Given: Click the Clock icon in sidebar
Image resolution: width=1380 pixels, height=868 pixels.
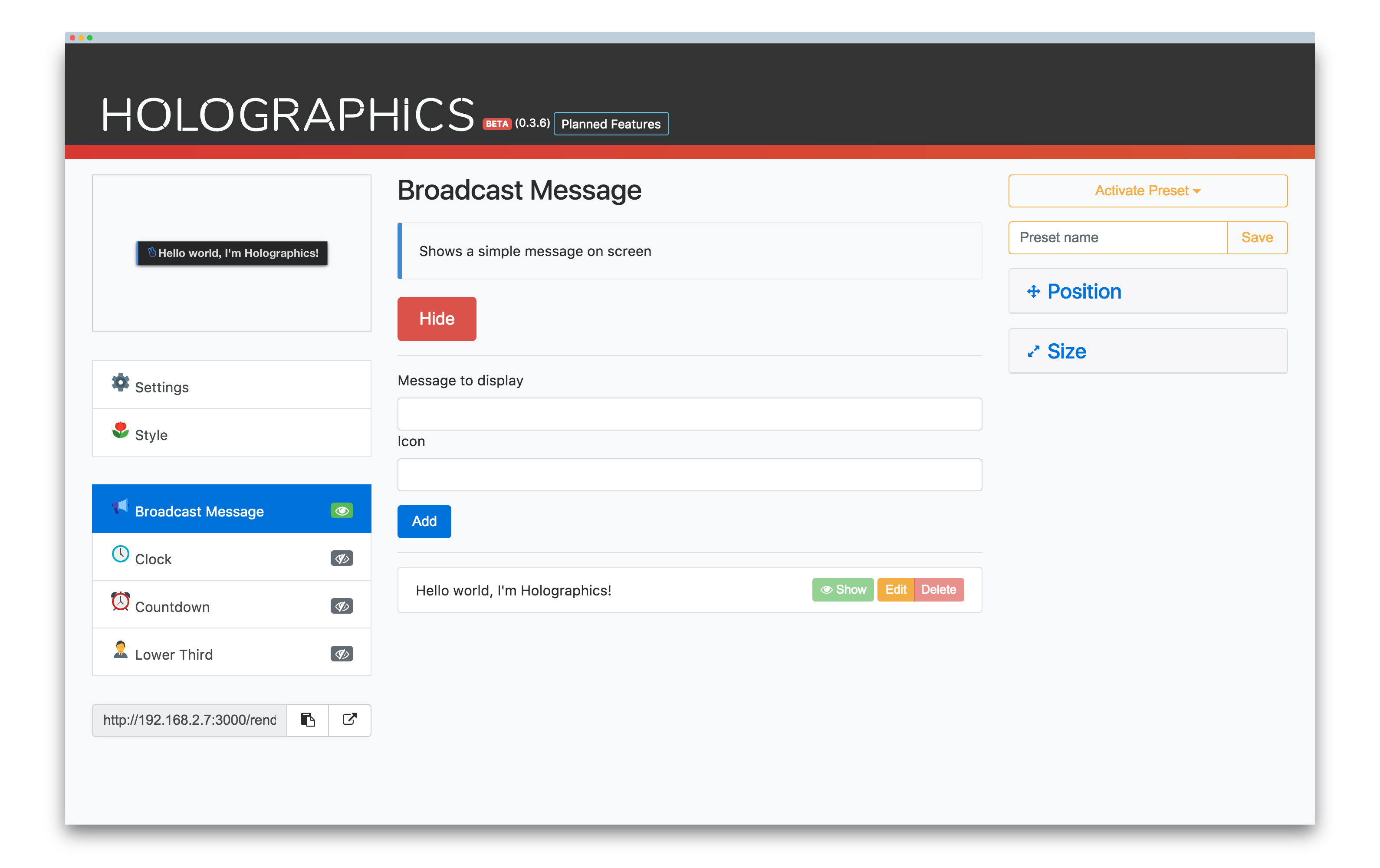Looking at the screenshot, I should [120, 554].
